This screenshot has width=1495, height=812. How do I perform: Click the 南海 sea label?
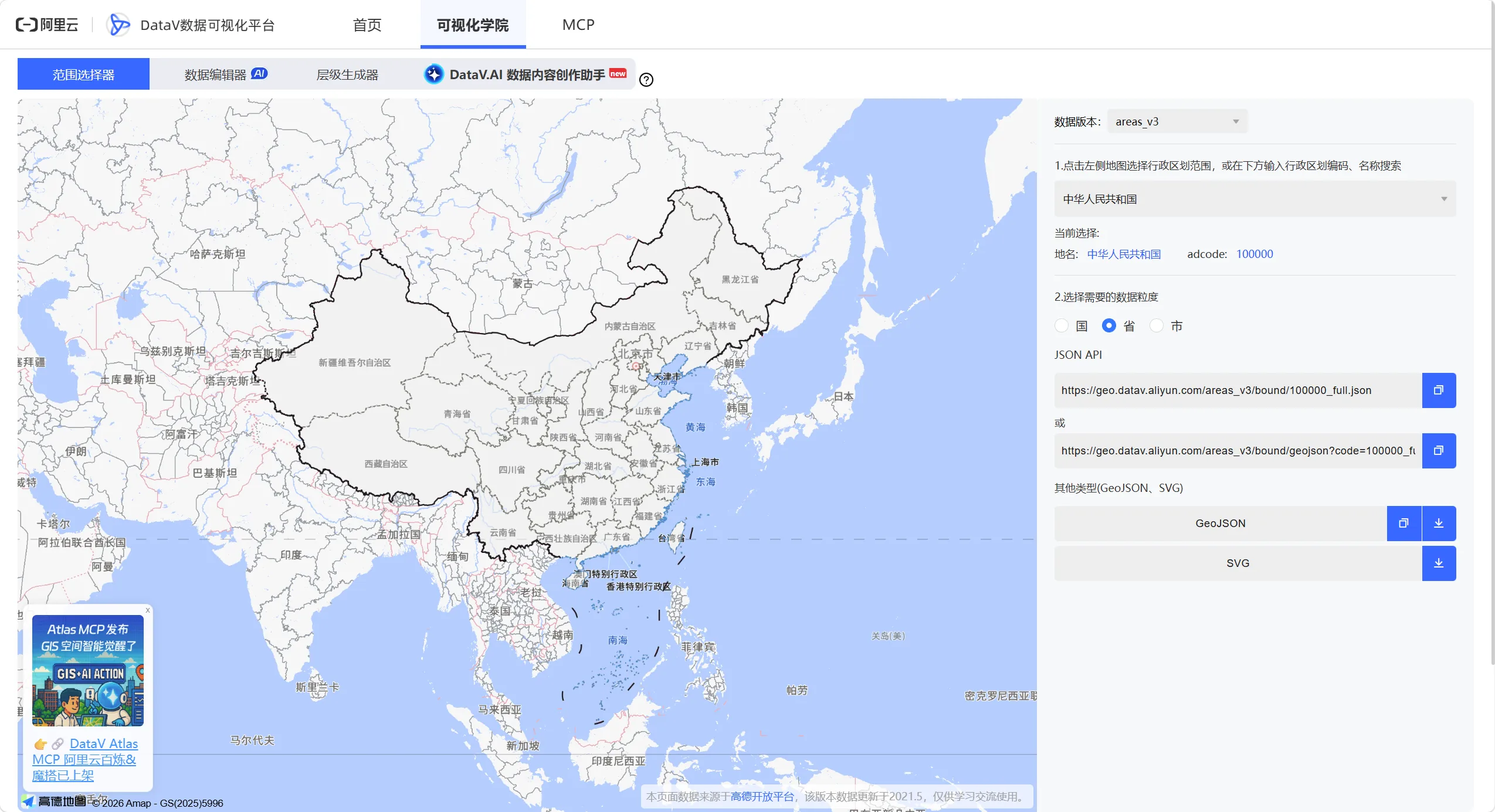[618, 640]
